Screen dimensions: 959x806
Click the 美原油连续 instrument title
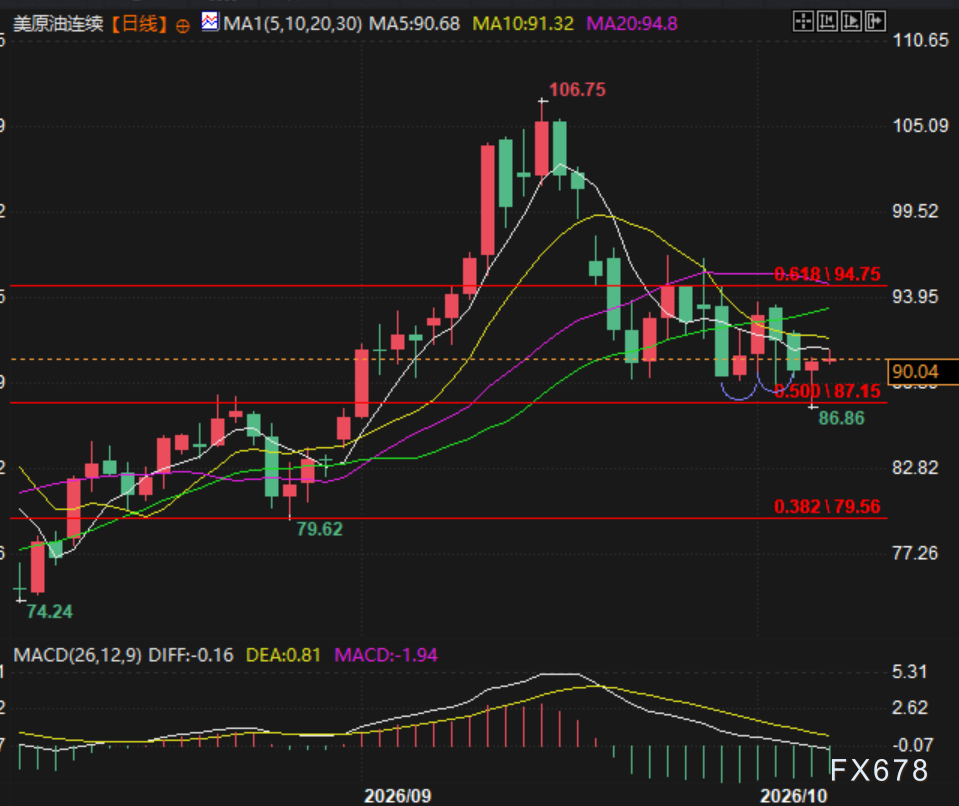58,24
